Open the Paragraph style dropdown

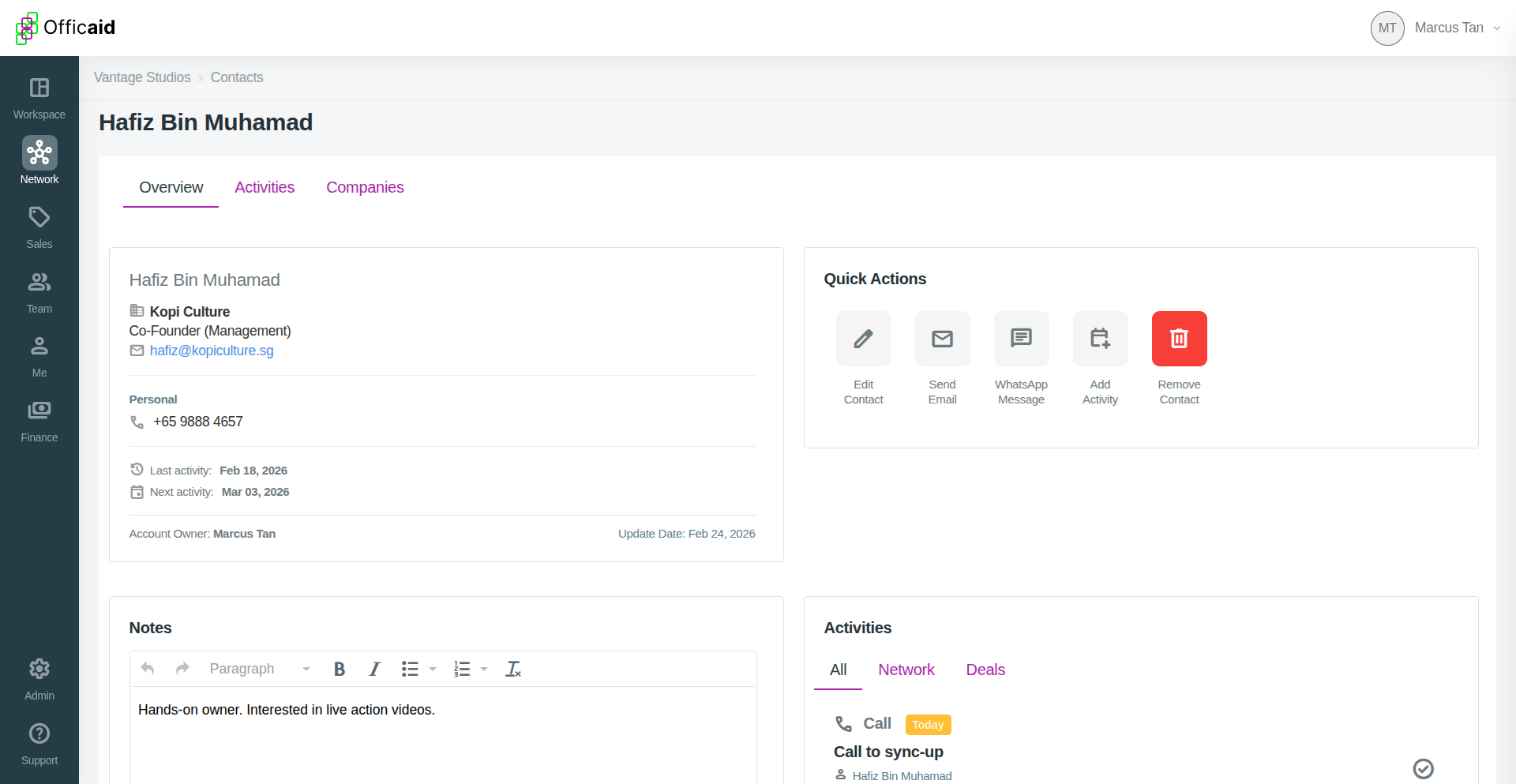pos(257,669)
